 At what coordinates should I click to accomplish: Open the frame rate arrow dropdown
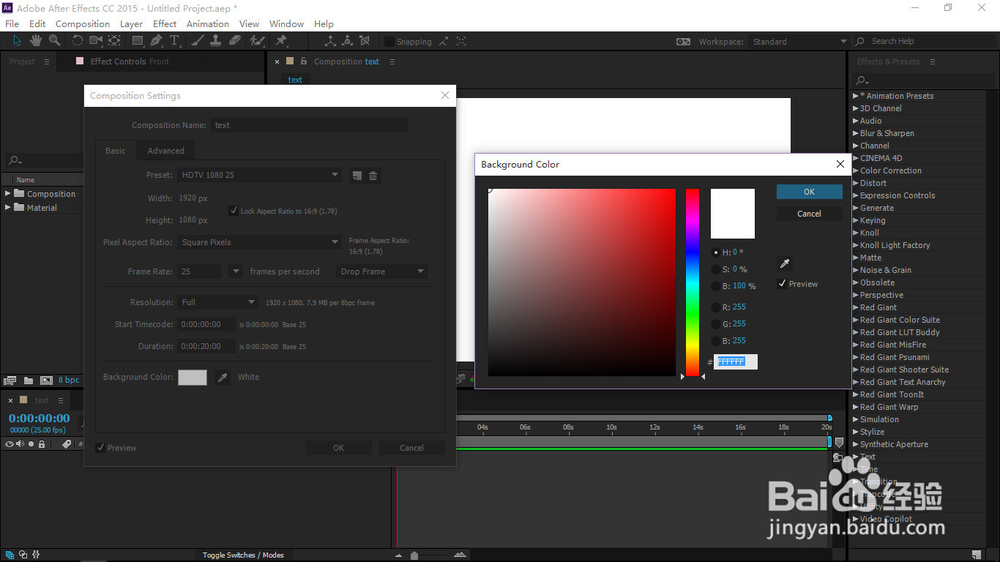click(x=235, y=271)
